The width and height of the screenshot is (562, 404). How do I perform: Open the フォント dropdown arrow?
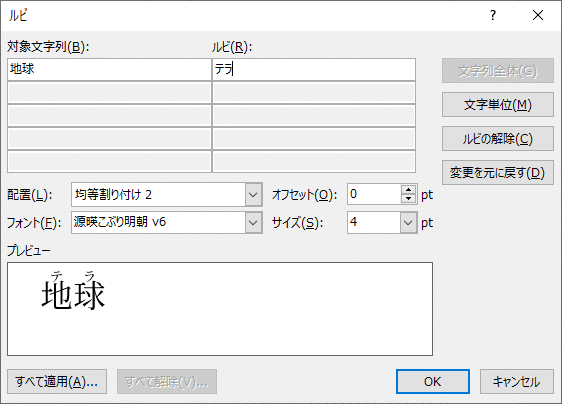click(x=253, y=223)
